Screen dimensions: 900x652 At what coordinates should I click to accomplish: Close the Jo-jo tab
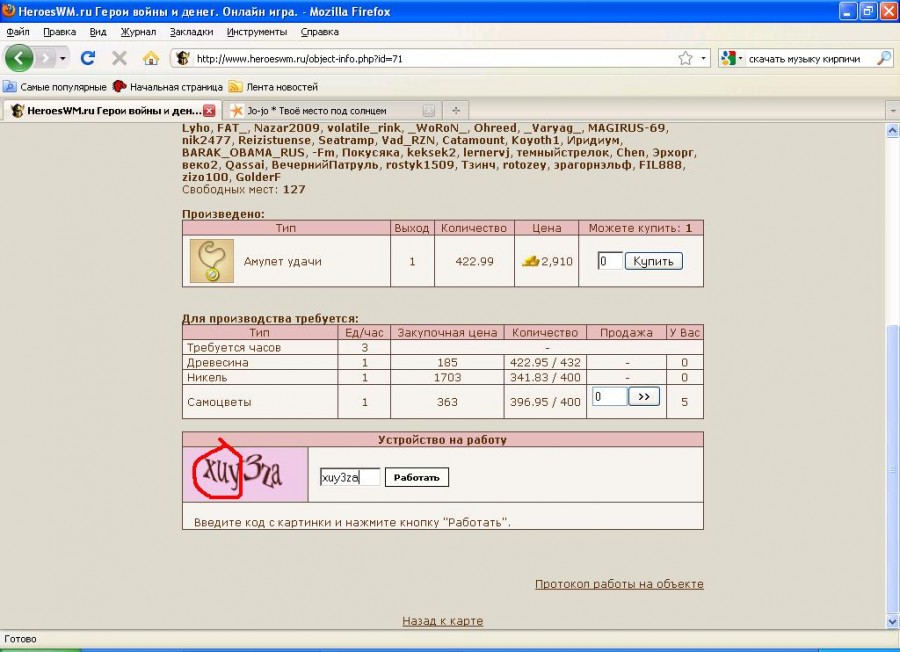click(x=429, y=110)
